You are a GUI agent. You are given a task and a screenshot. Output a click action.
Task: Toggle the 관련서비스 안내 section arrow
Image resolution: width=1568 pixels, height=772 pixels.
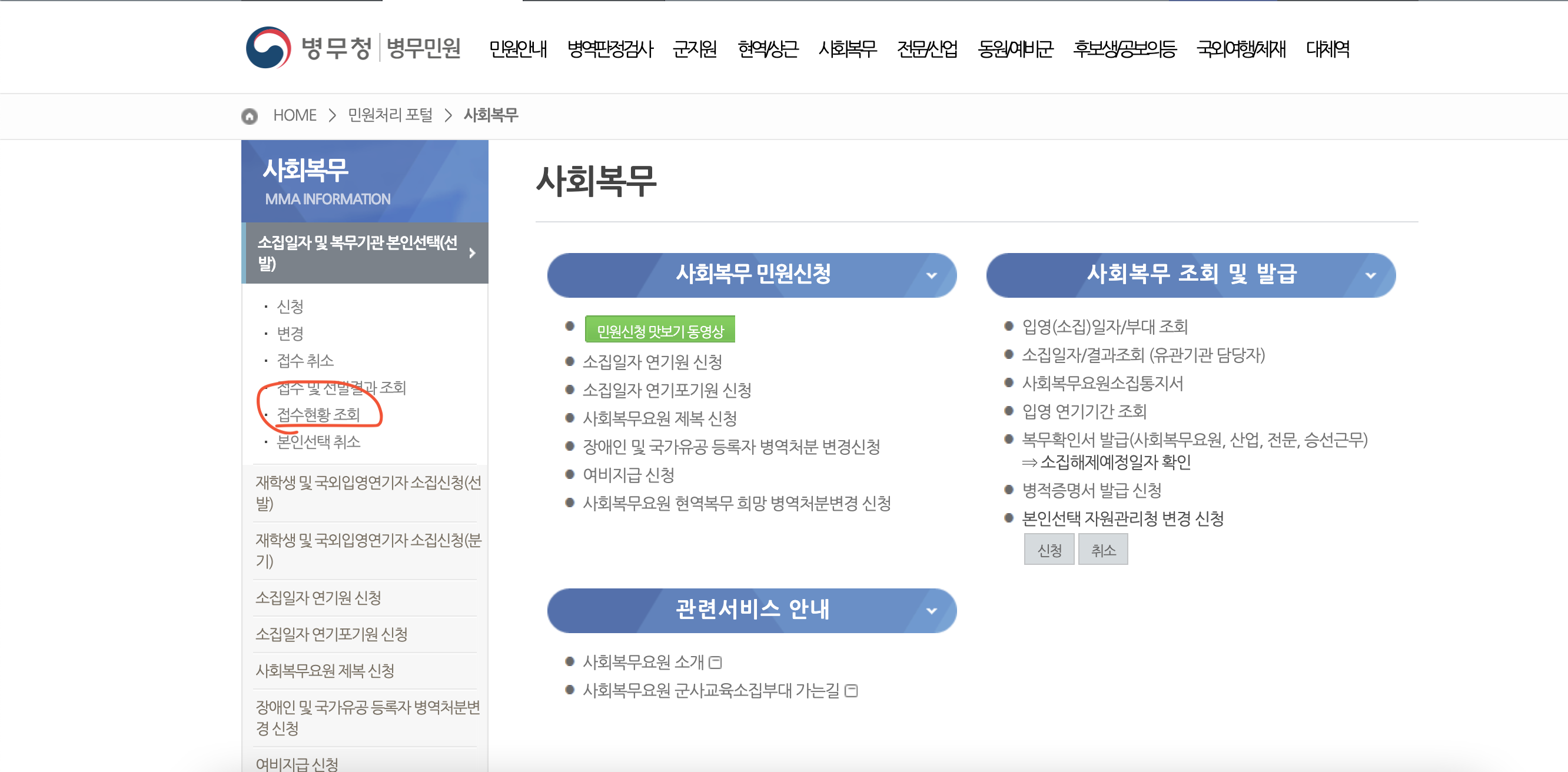(x=931, y=611)
